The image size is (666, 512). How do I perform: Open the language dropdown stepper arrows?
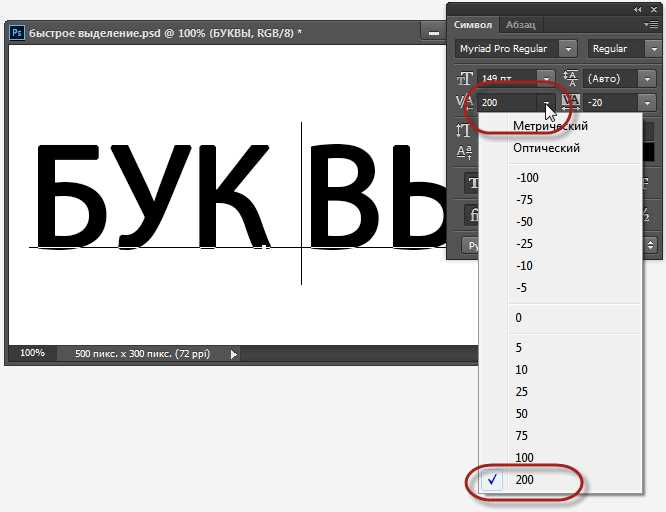coord(650,245)
